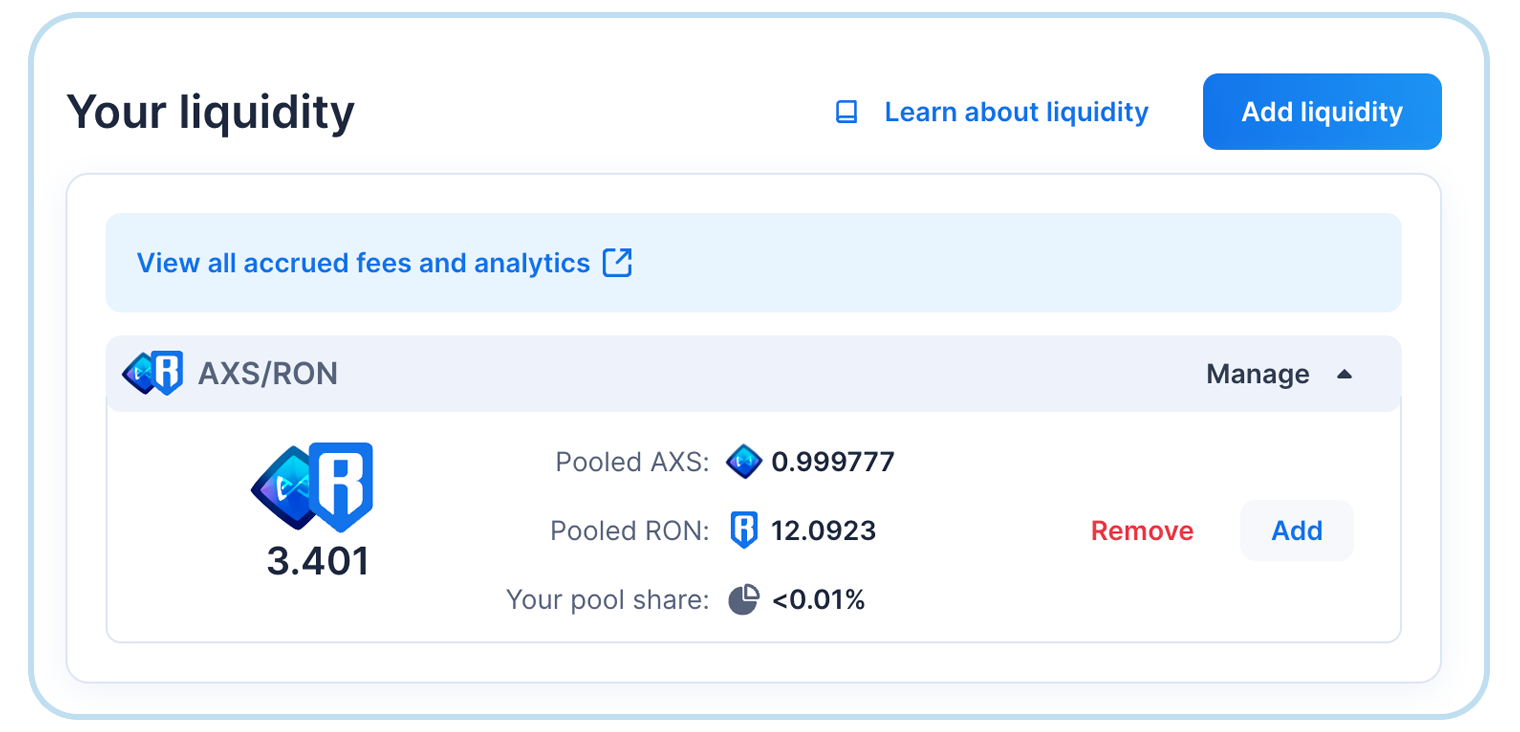The height and width of the screenshot is (732, 1520).
Task: Click the book icon beside Learn about liquidity
Action: click(846, 112)
